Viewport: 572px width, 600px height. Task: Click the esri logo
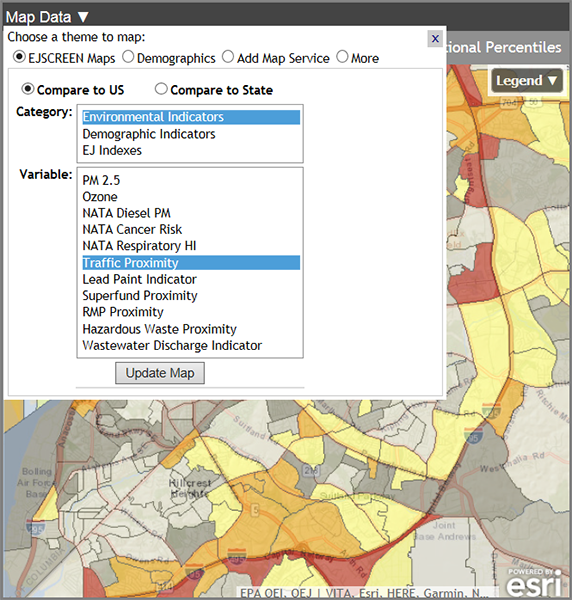534,583
